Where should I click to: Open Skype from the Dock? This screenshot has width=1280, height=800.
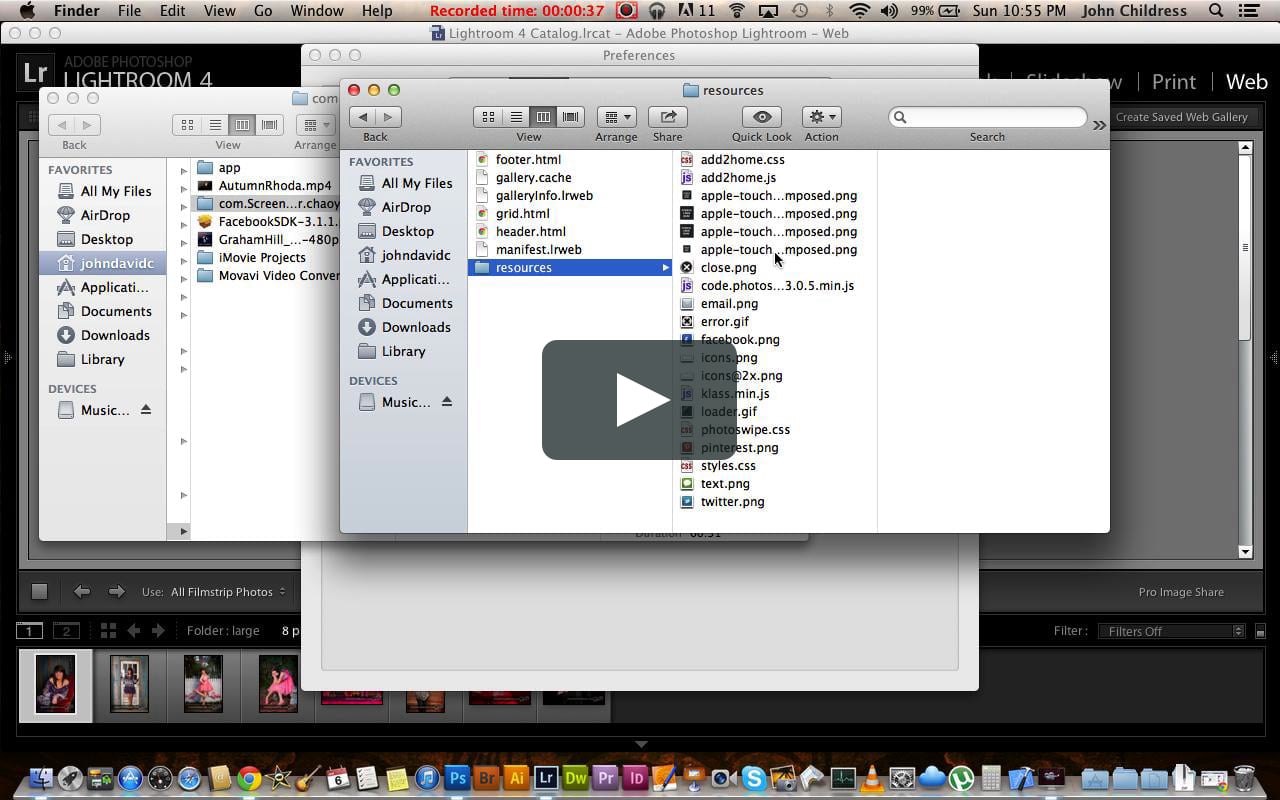[753, 778]
